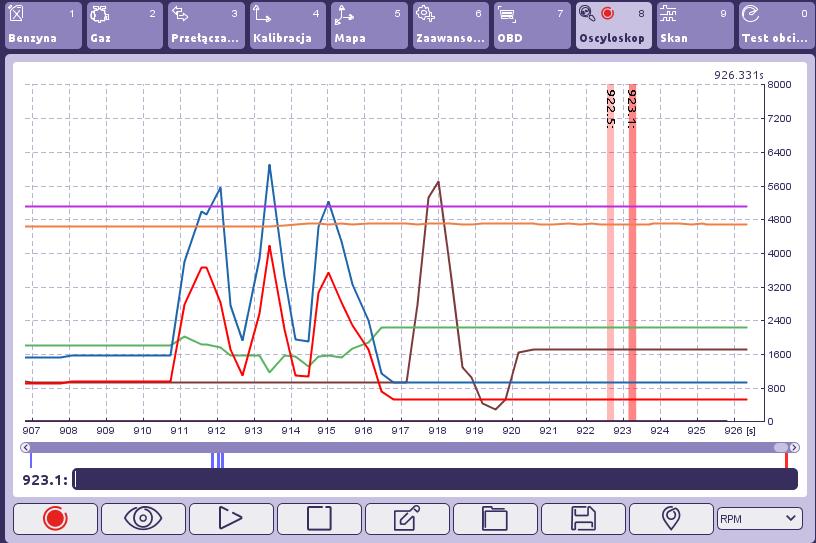Start playback with the play button

click(x=231, y=519)
